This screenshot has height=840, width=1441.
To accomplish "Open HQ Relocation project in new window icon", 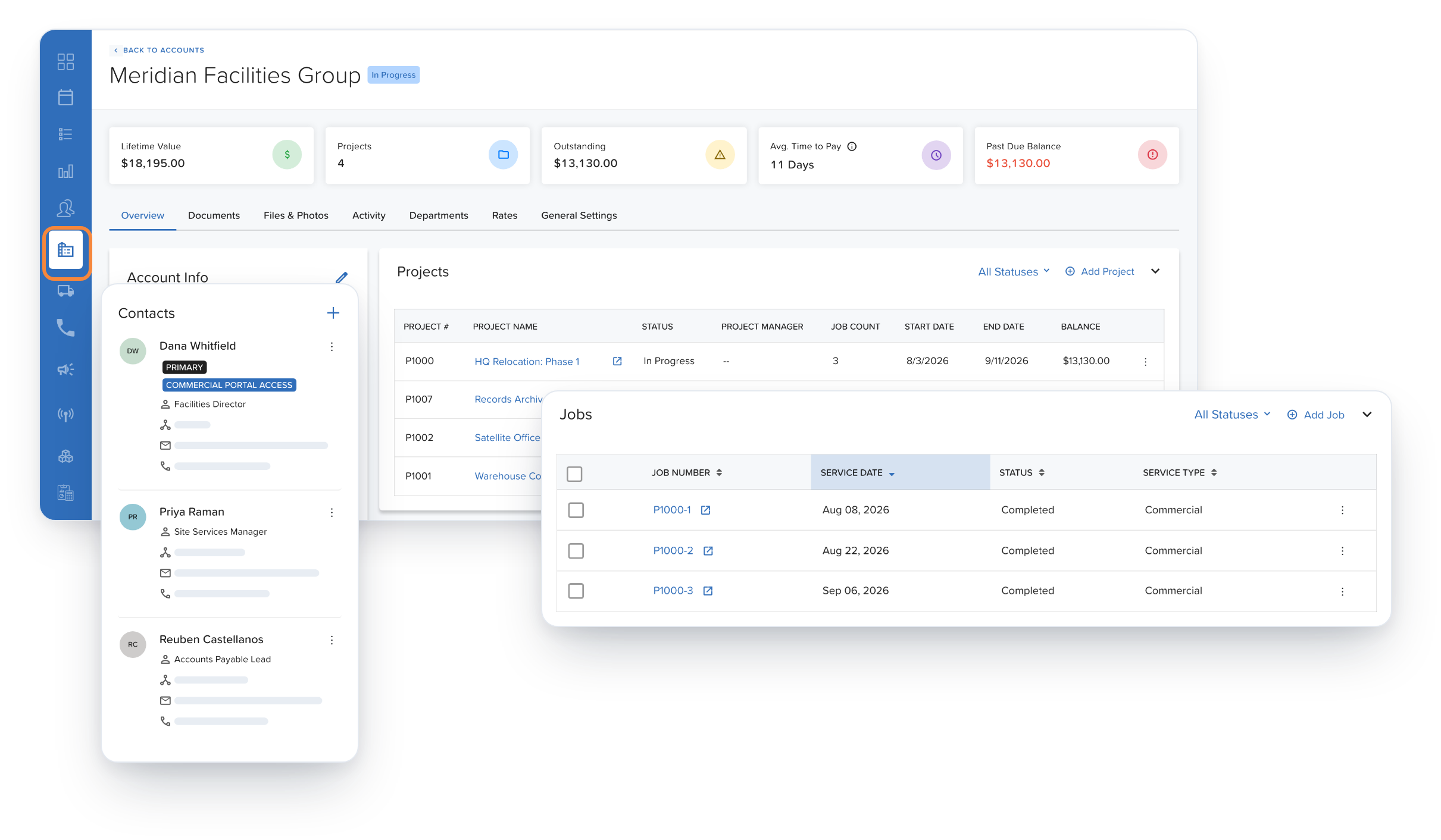I will point(617,361).
